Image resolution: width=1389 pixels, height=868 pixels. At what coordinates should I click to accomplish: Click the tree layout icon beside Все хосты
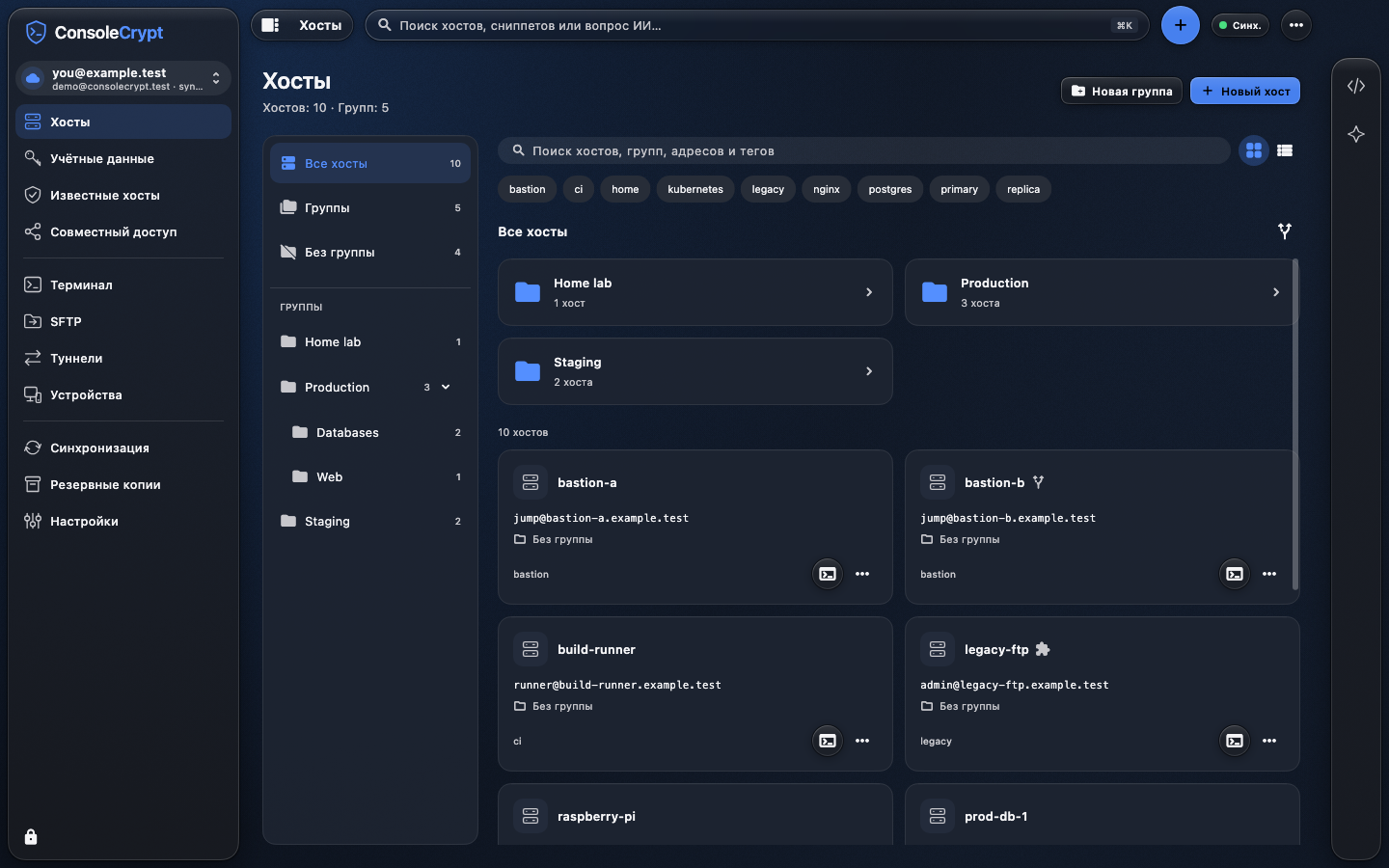1285,231
